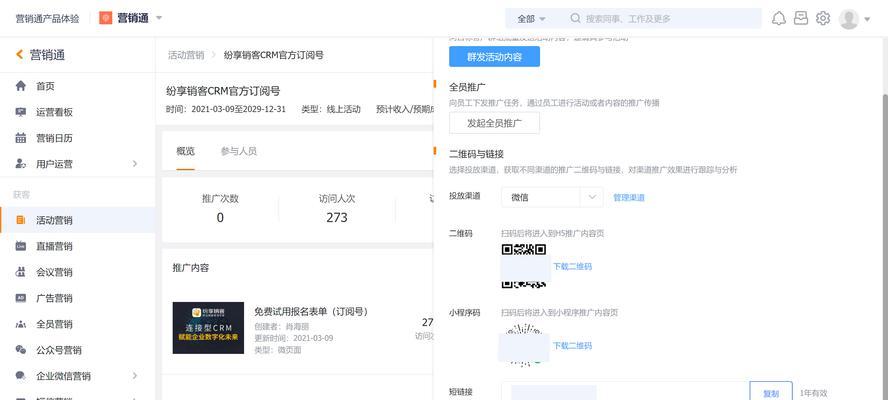Viewport: 888px width, 400px height.
Task: Click the mini program code image
Action: (524, 345)
